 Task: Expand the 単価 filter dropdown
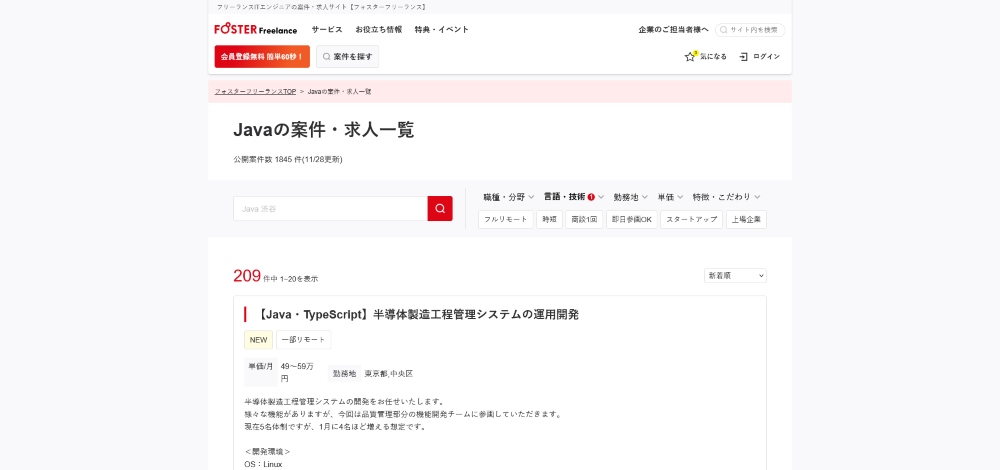[x=670, y=197]
